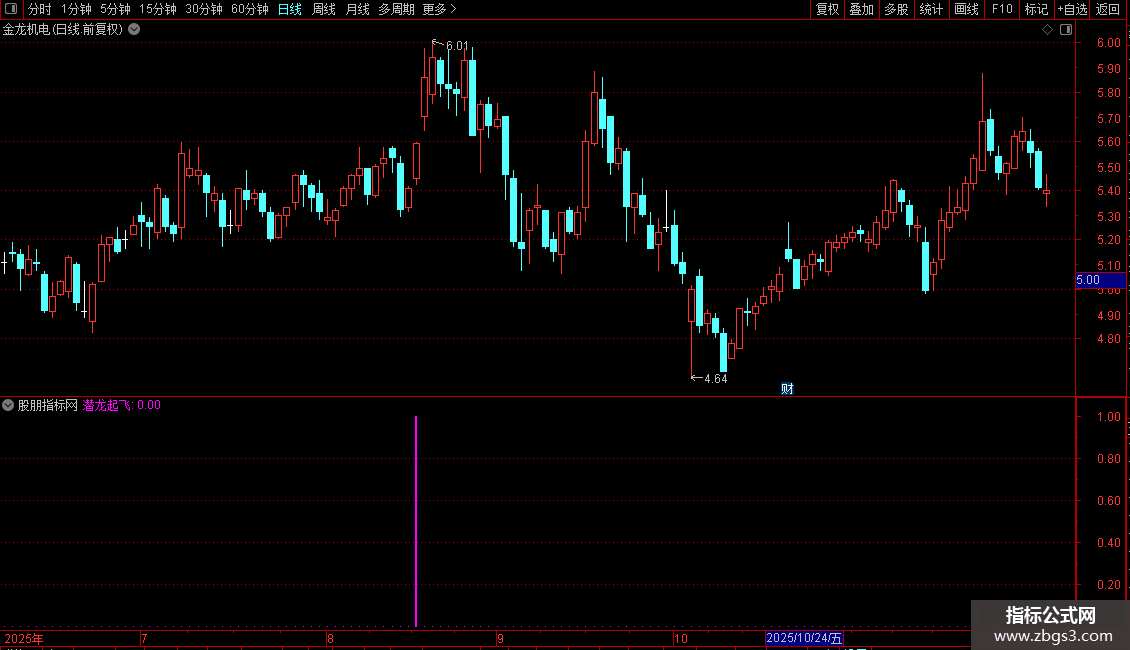Open the 多股 multi-stock view
The height and width of the screenshot is (650, 1130).
896,9
